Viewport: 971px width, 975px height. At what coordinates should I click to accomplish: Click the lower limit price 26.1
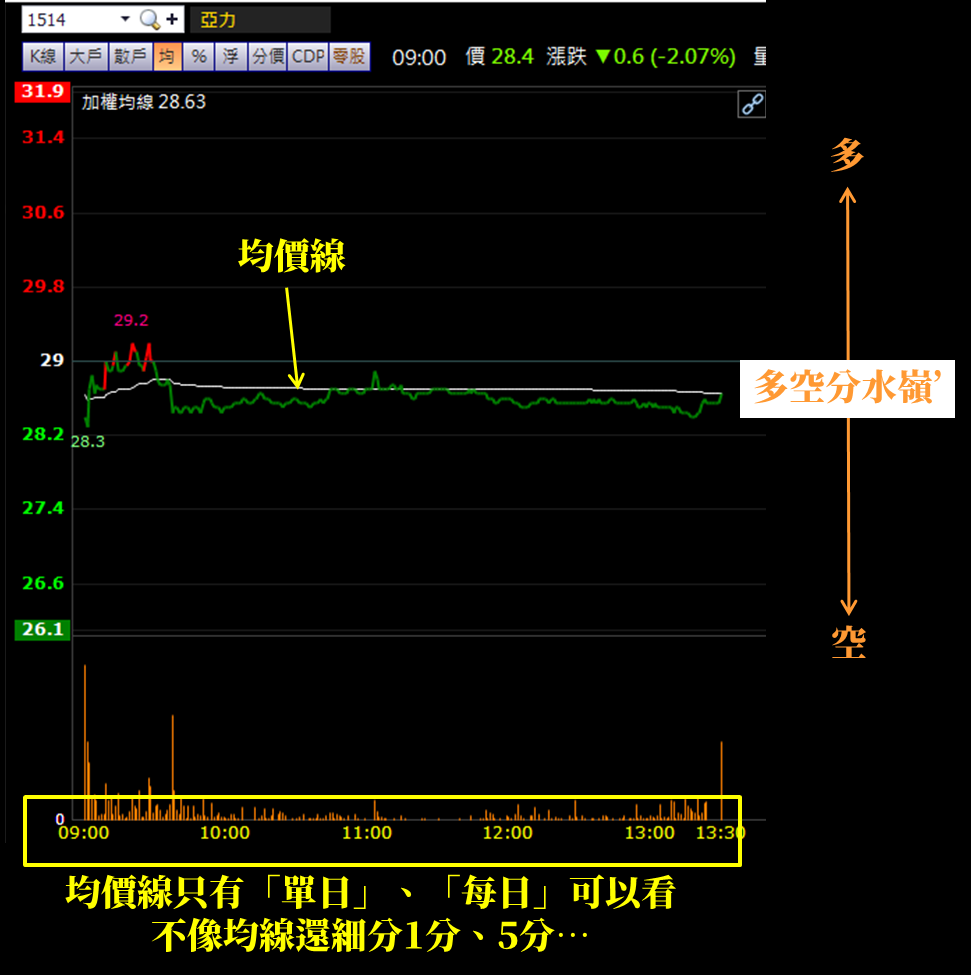(x=42, y=630)
